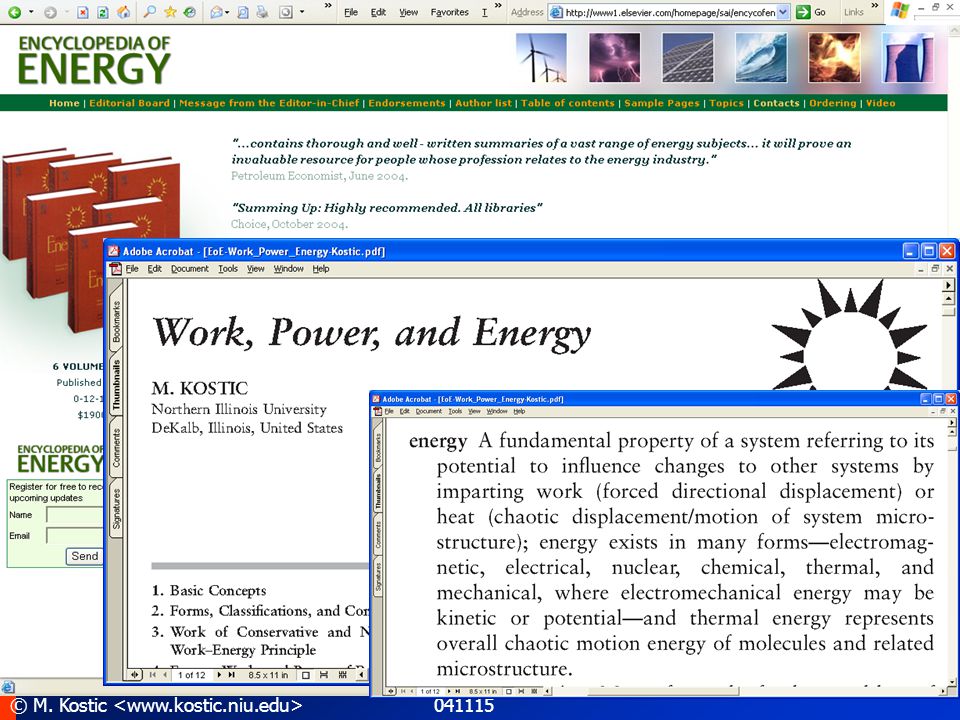Open the Window menu in the large Acrobat window
The height and width of the screenshot is (720, 960).
coord(288,269)
